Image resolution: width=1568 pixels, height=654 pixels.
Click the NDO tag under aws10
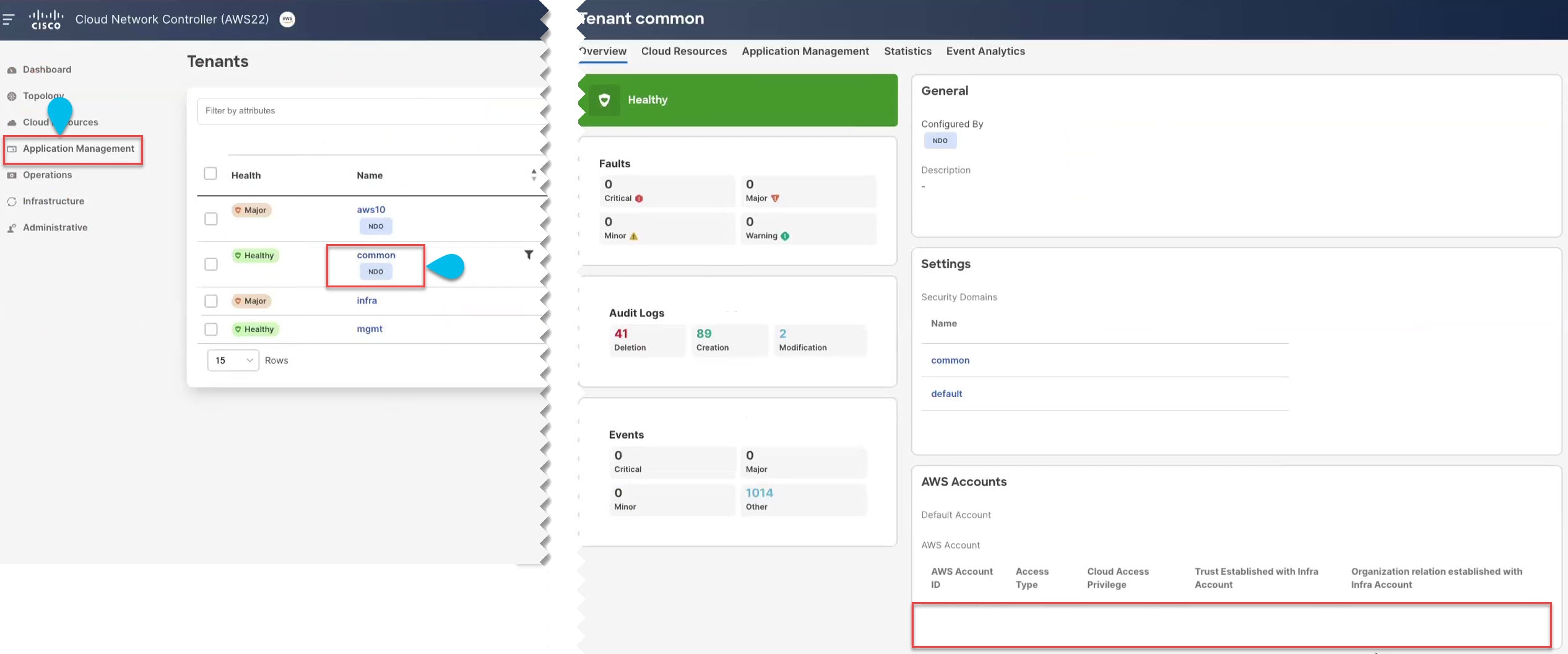tap(376, 226)
